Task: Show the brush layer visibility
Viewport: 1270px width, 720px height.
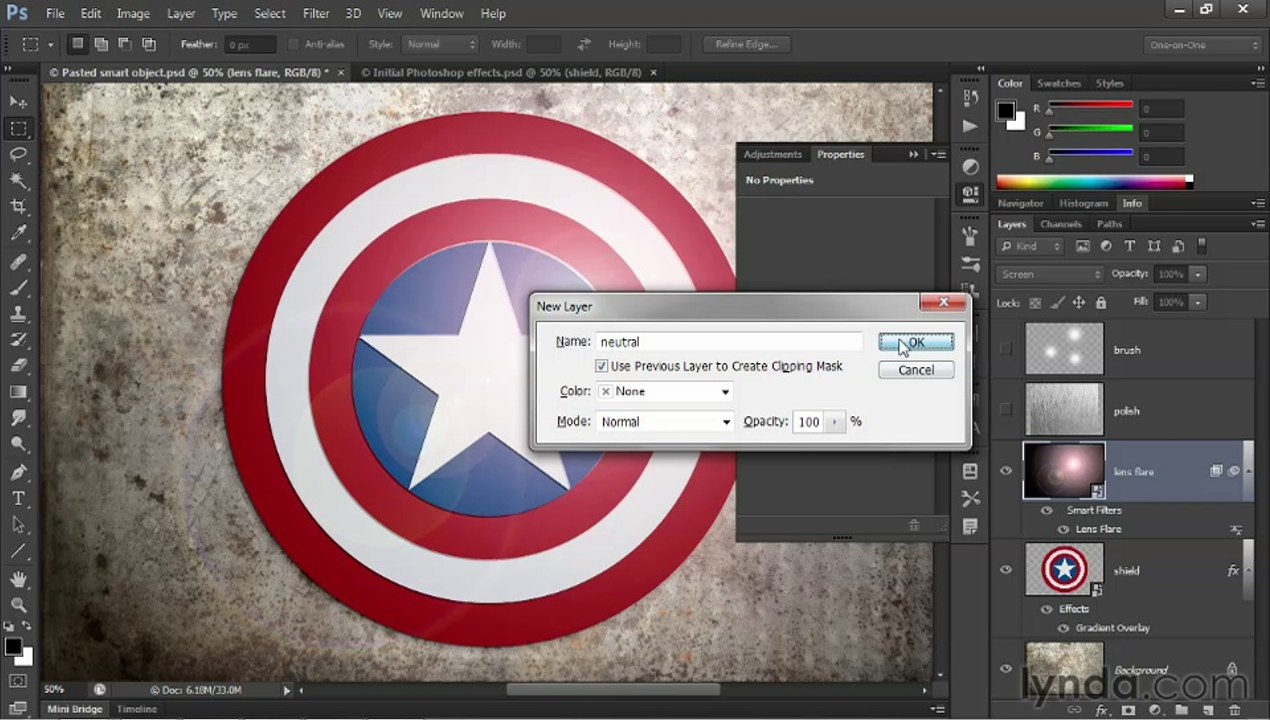Action: pyautogui.click(x=1006, y=349)
